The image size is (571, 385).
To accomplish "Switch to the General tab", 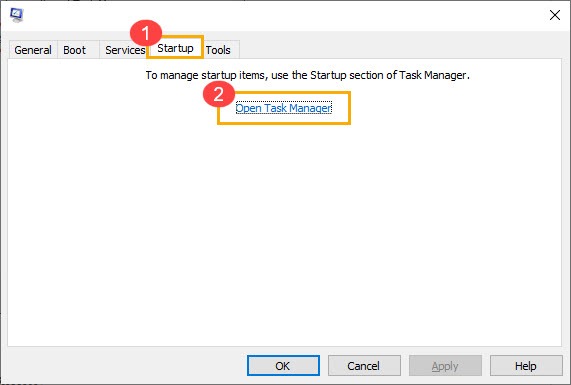I will (33, 50).
